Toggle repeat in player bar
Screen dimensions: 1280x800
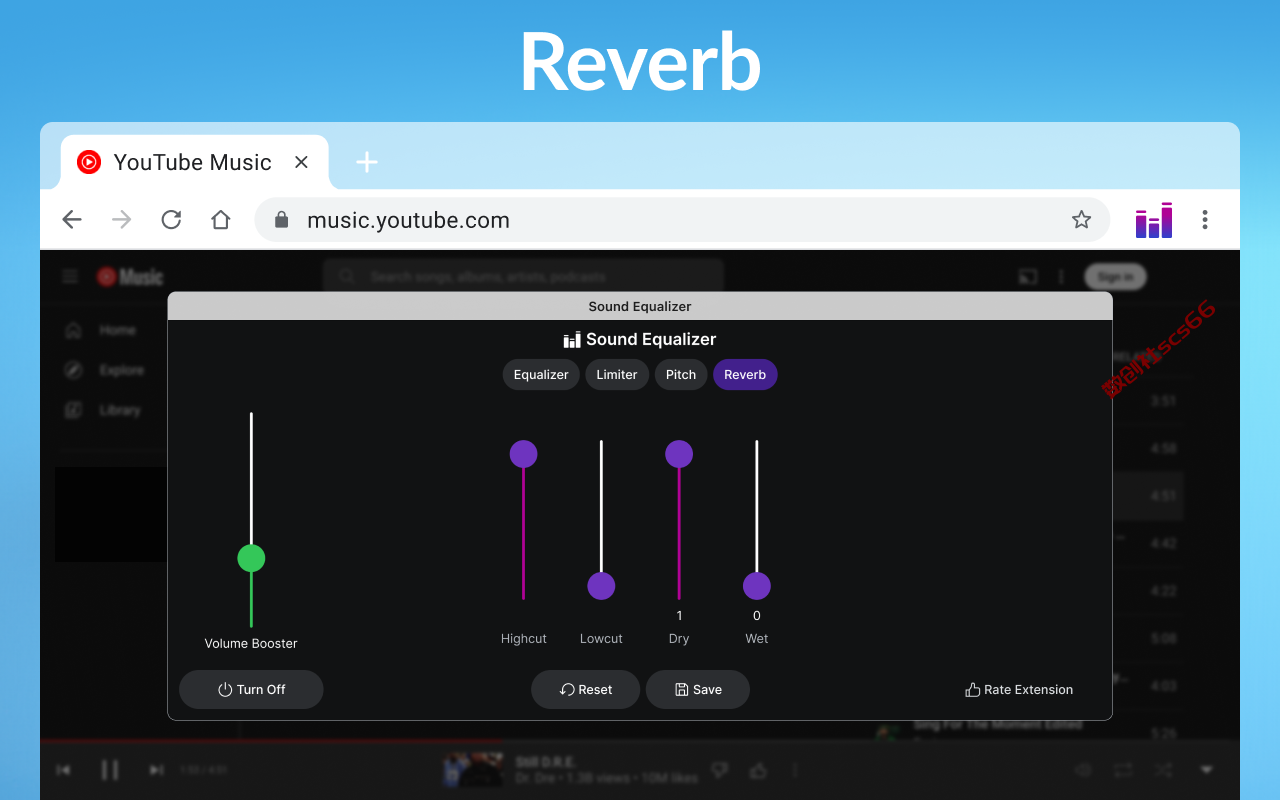[x=1123, y=770]
